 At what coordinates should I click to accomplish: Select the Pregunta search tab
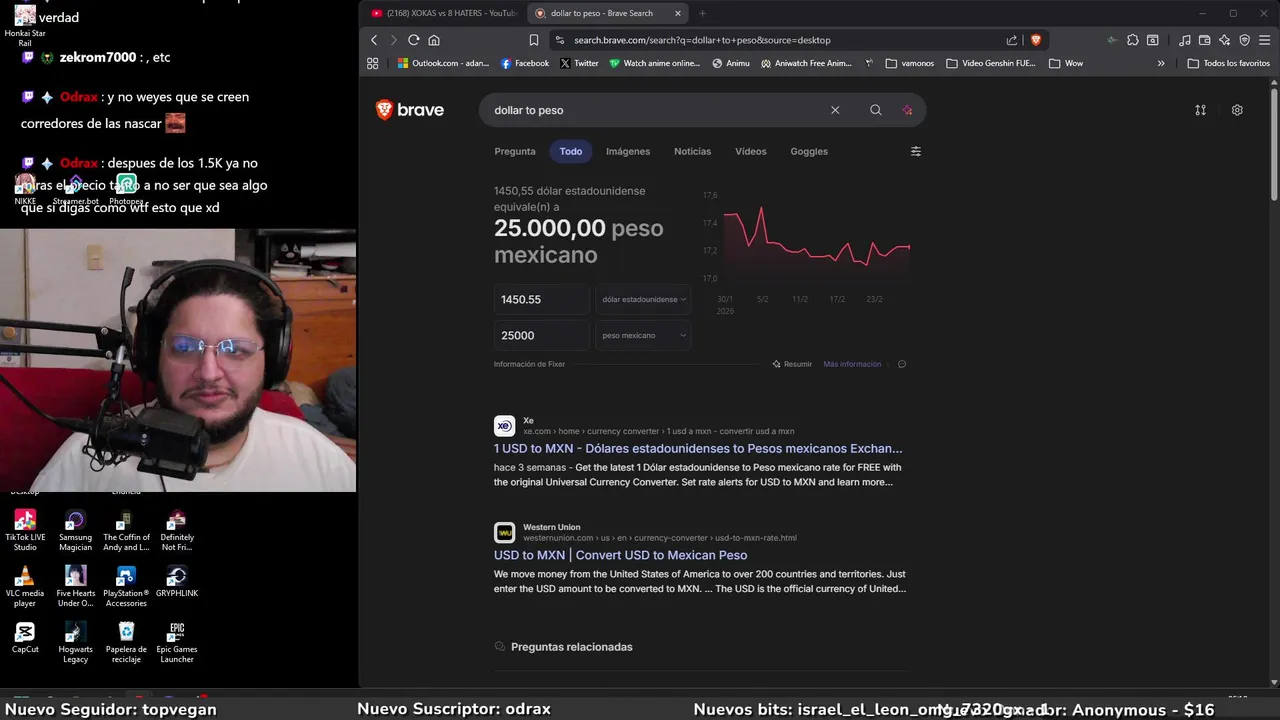[515, 151]
